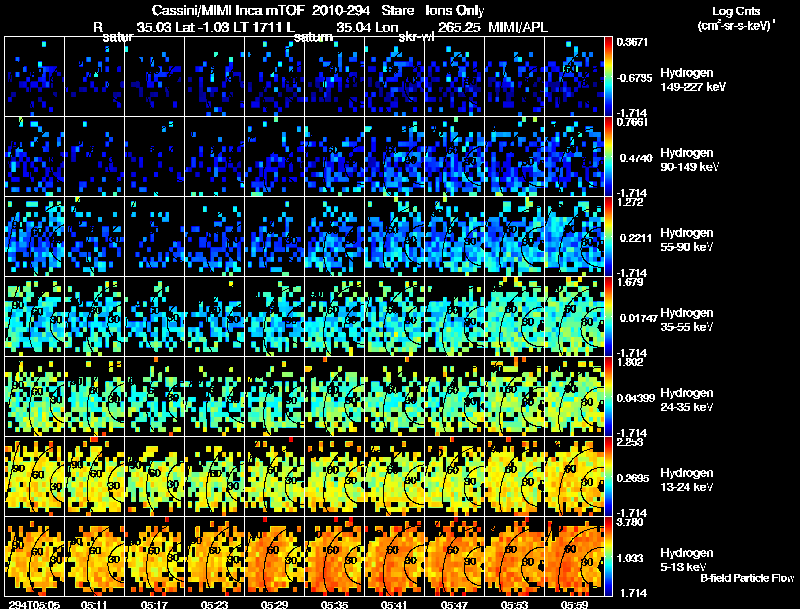Click the colorbar value '1.033'
The height and width of the screenshot is (609, 800).
click(632, 559)
